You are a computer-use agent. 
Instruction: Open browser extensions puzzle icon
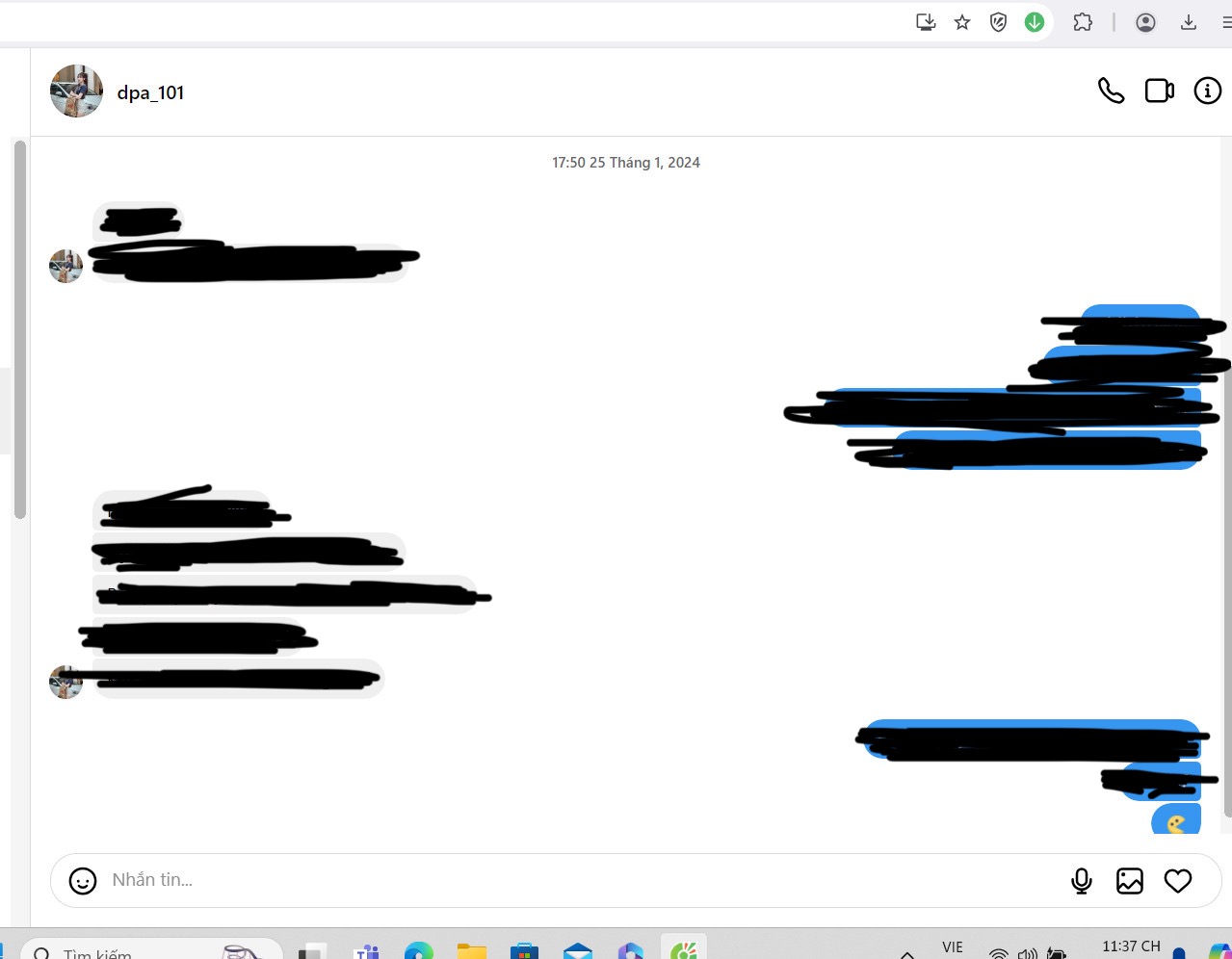click(x=1083, y=22)
